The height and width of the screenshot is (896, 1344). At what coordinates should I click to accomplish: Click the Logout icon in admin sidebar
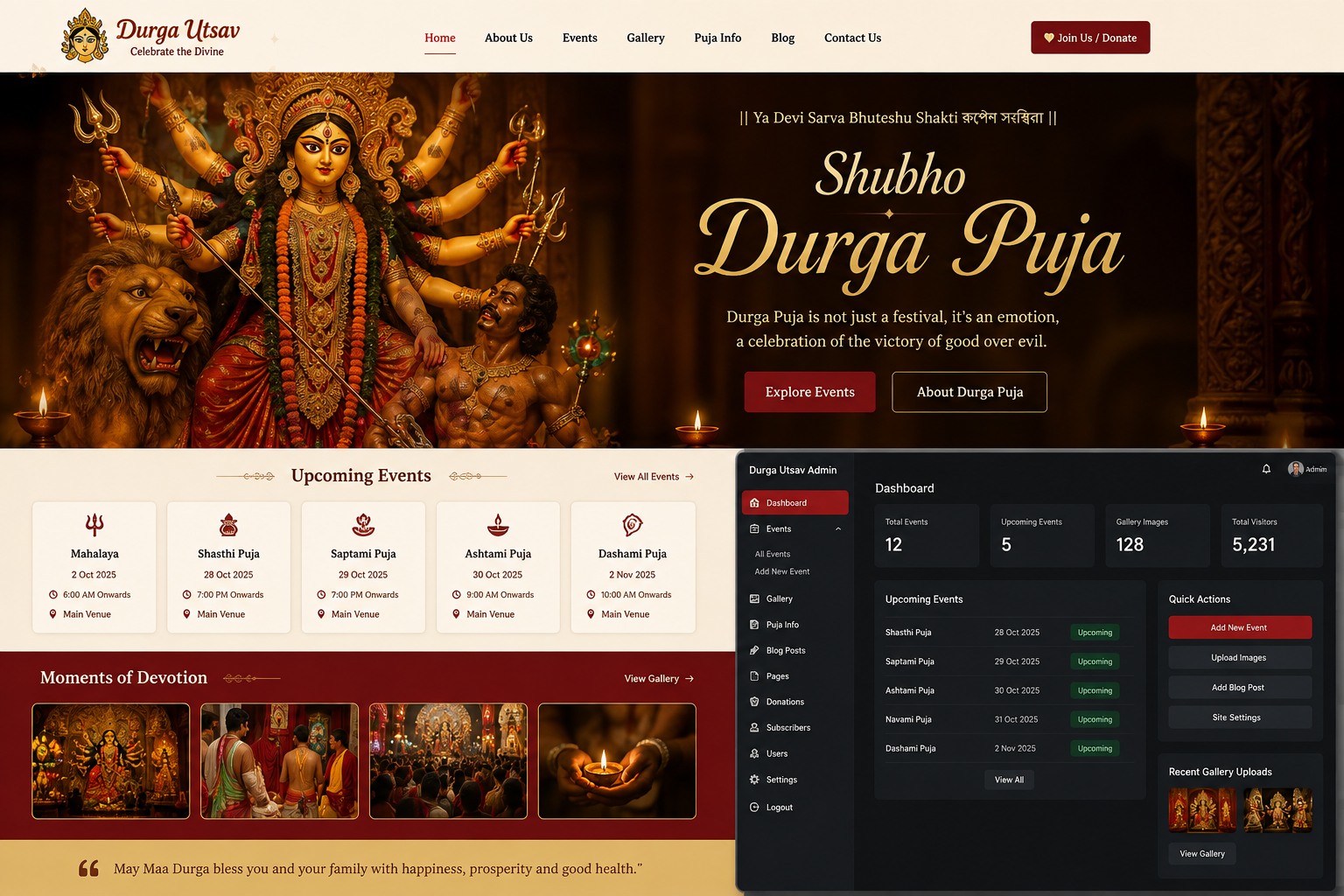coord(754,807)
